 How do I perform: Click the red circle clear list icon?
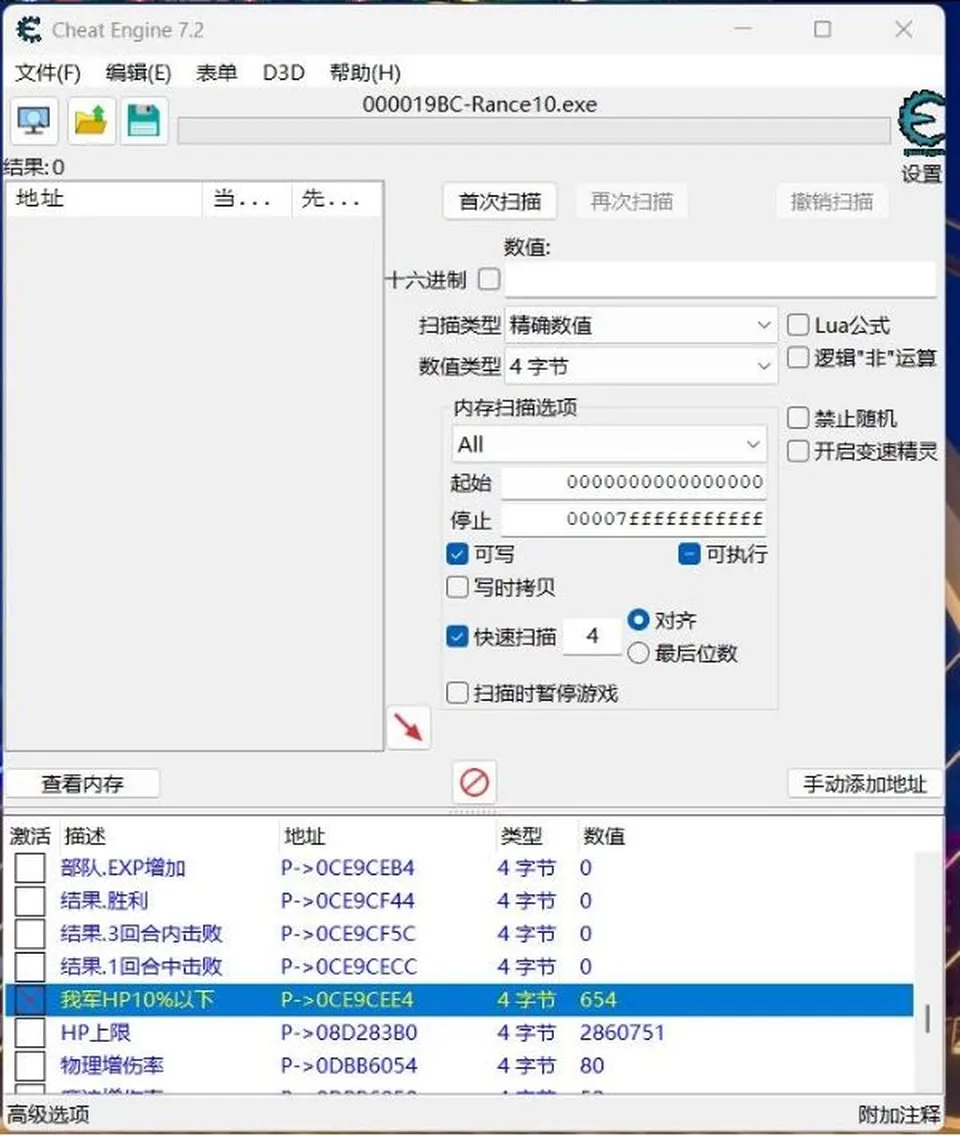click(x=475, y=782)
